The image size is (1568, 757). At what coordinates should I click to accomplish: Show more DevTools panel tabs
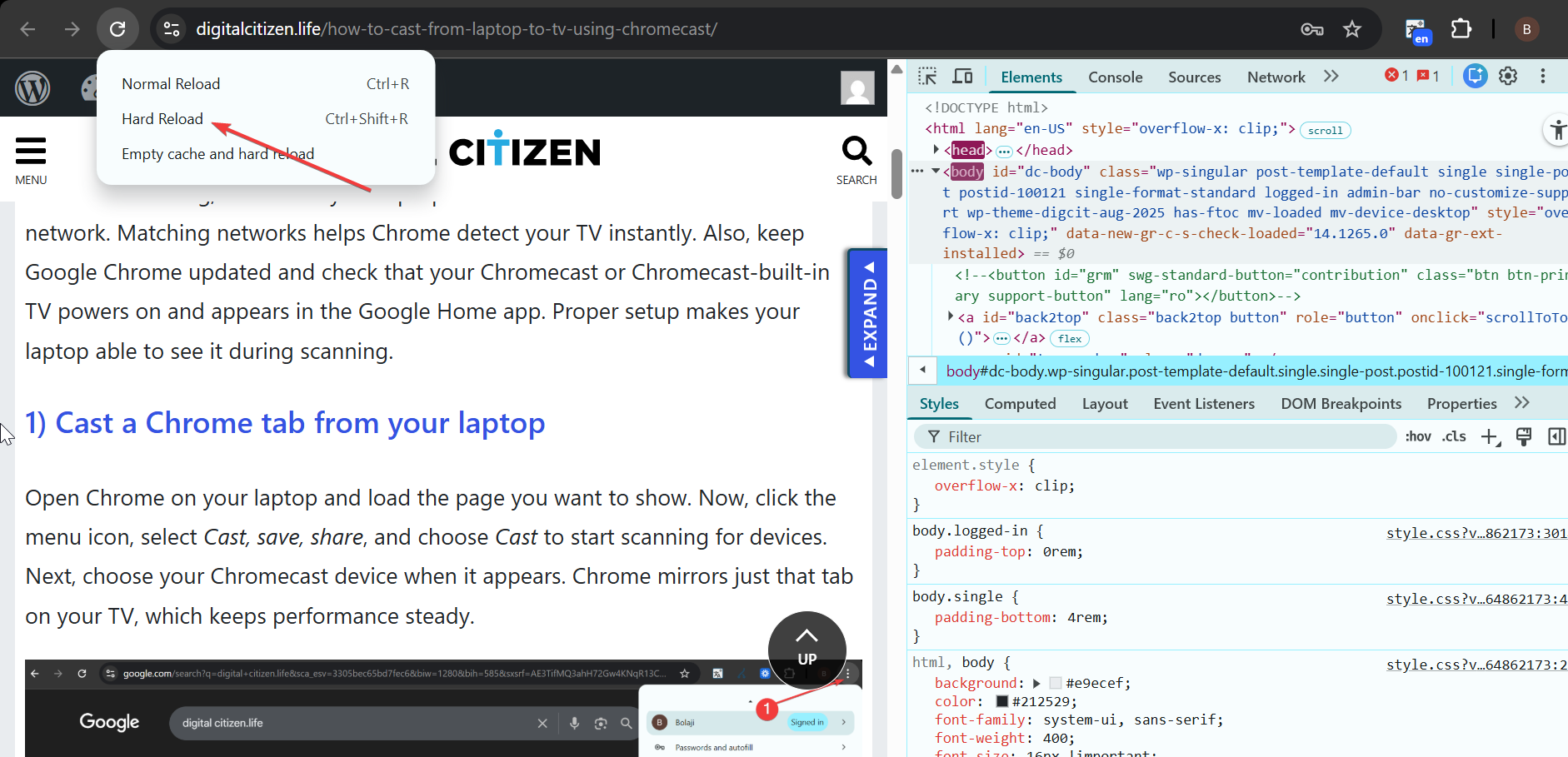[x=1331, y=77]
